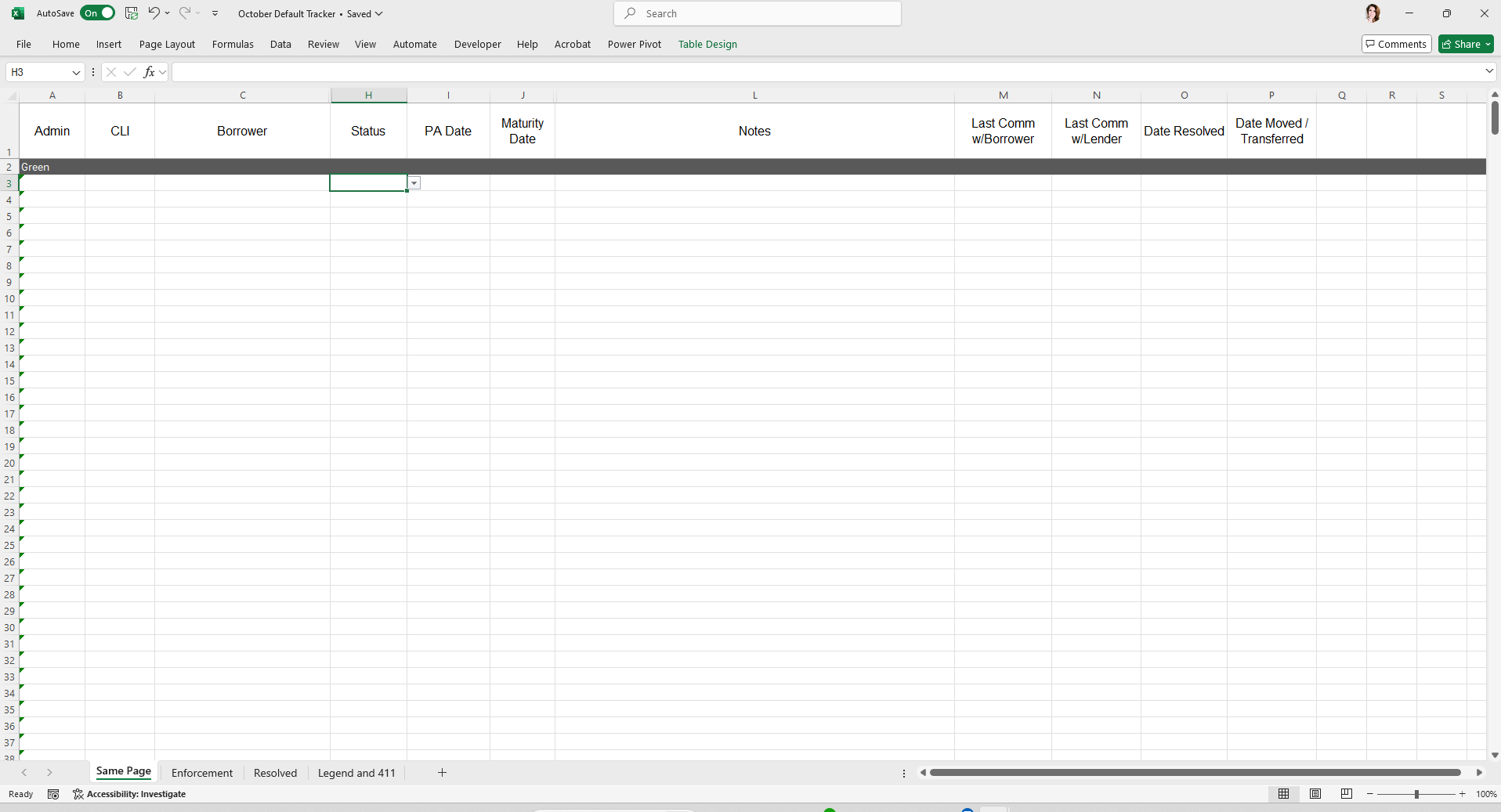Open the Name Box dropdown
This screenshot has width=1501, height=812.
point(76,72)
